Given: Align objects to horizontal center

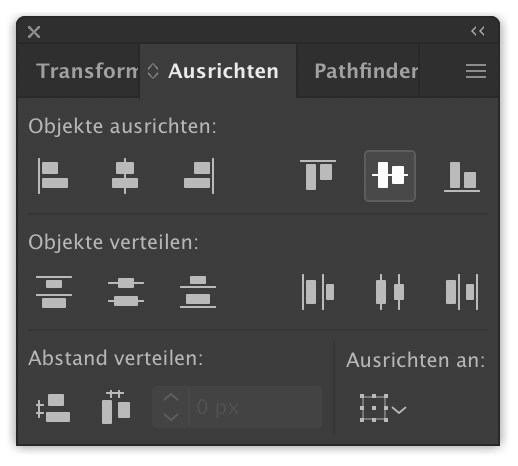Looking at the screenshot, I should click(125, 176).
